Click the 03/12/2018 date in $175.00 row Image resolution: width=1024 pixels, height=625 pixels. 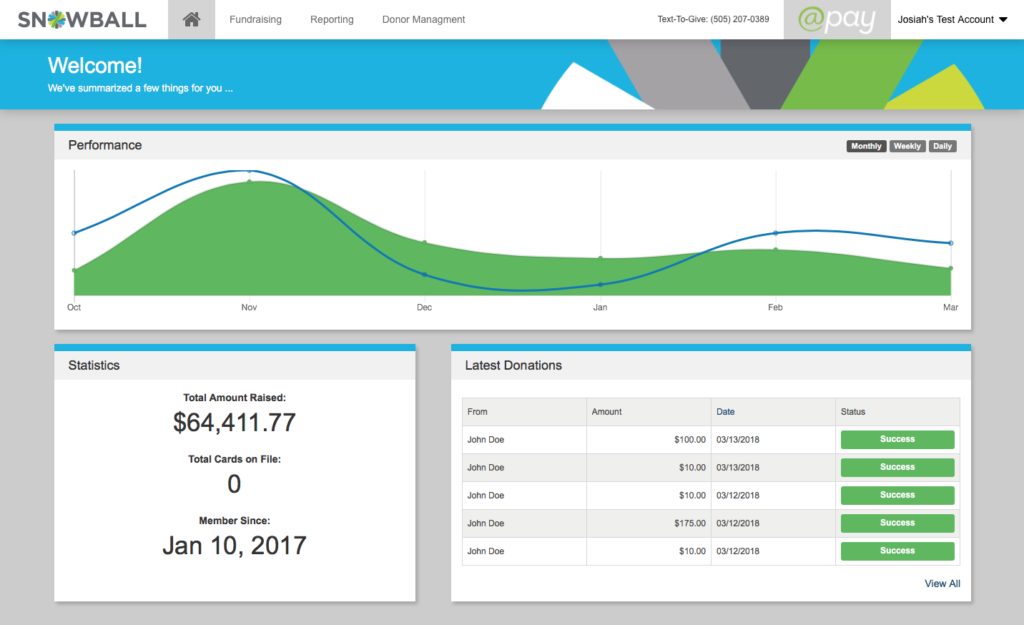pyautogui.click(x=738, y=524)
